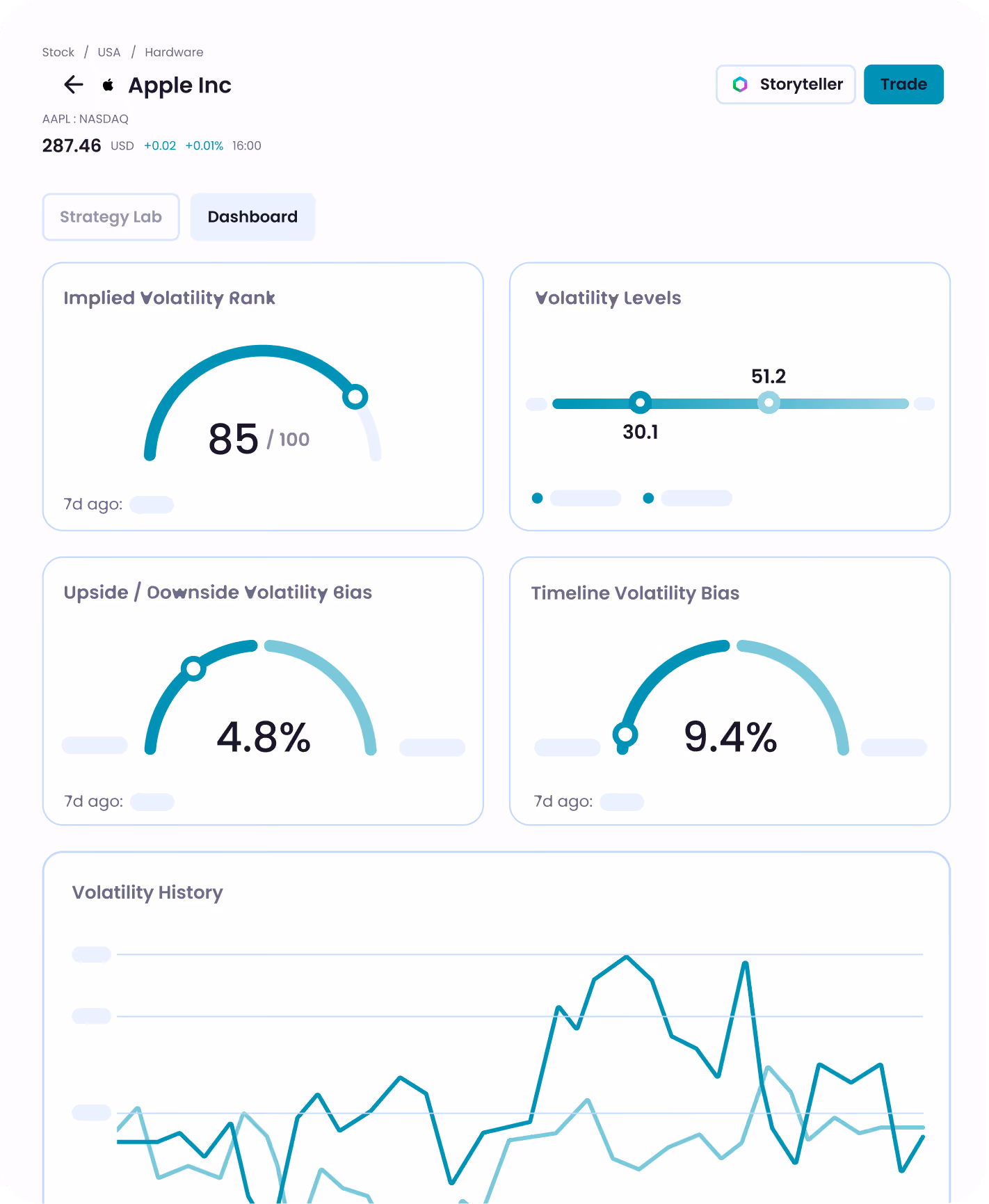Click the 30.1 volatility level marker
The image size is (989, 1204).
640,402
